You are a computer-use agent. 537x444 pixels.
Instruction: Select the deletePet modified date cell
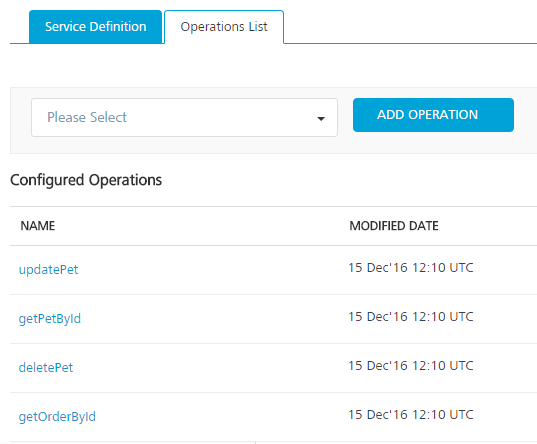(x=411, y=366)
